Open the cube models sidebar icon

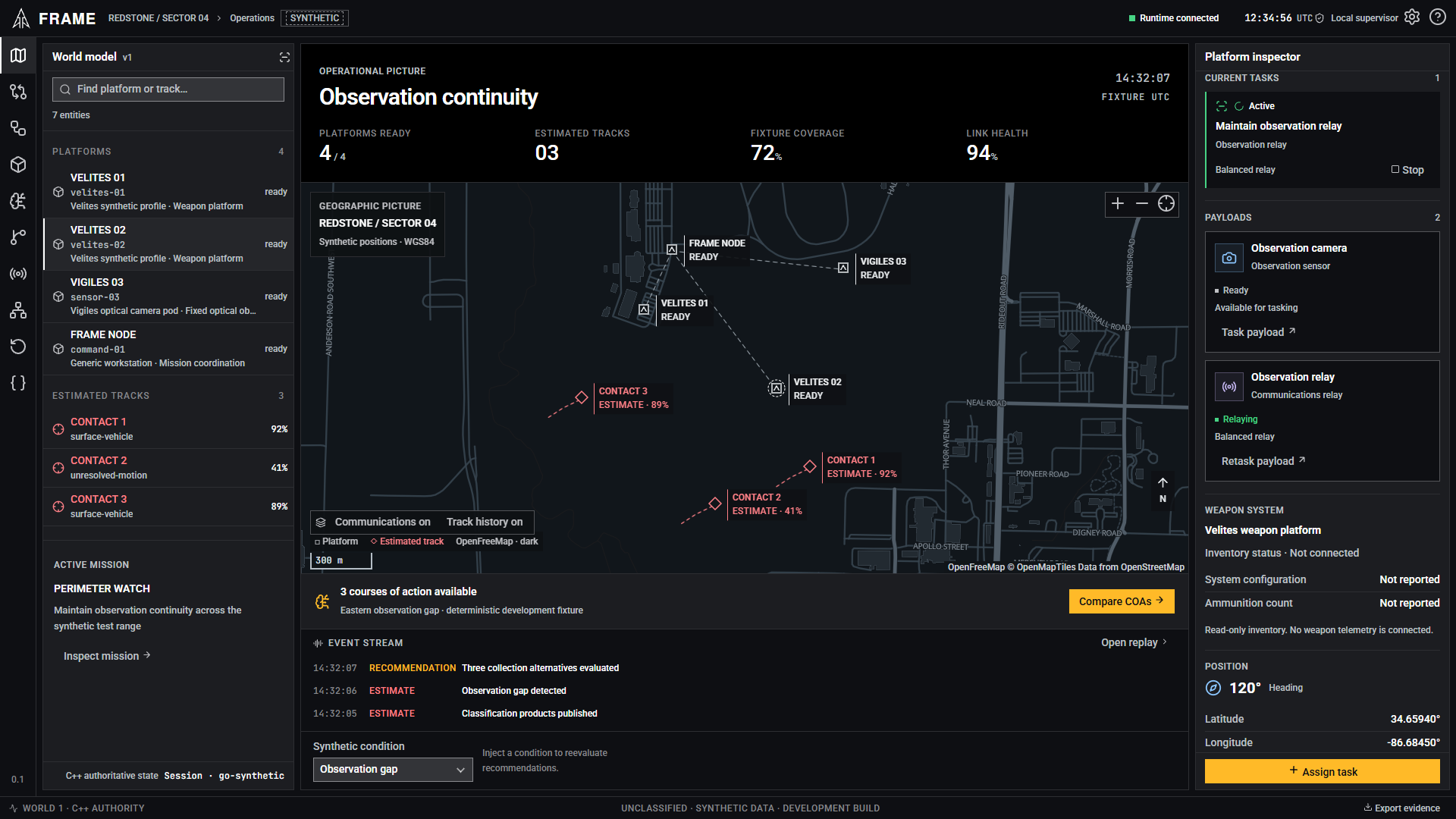[18, 165]
